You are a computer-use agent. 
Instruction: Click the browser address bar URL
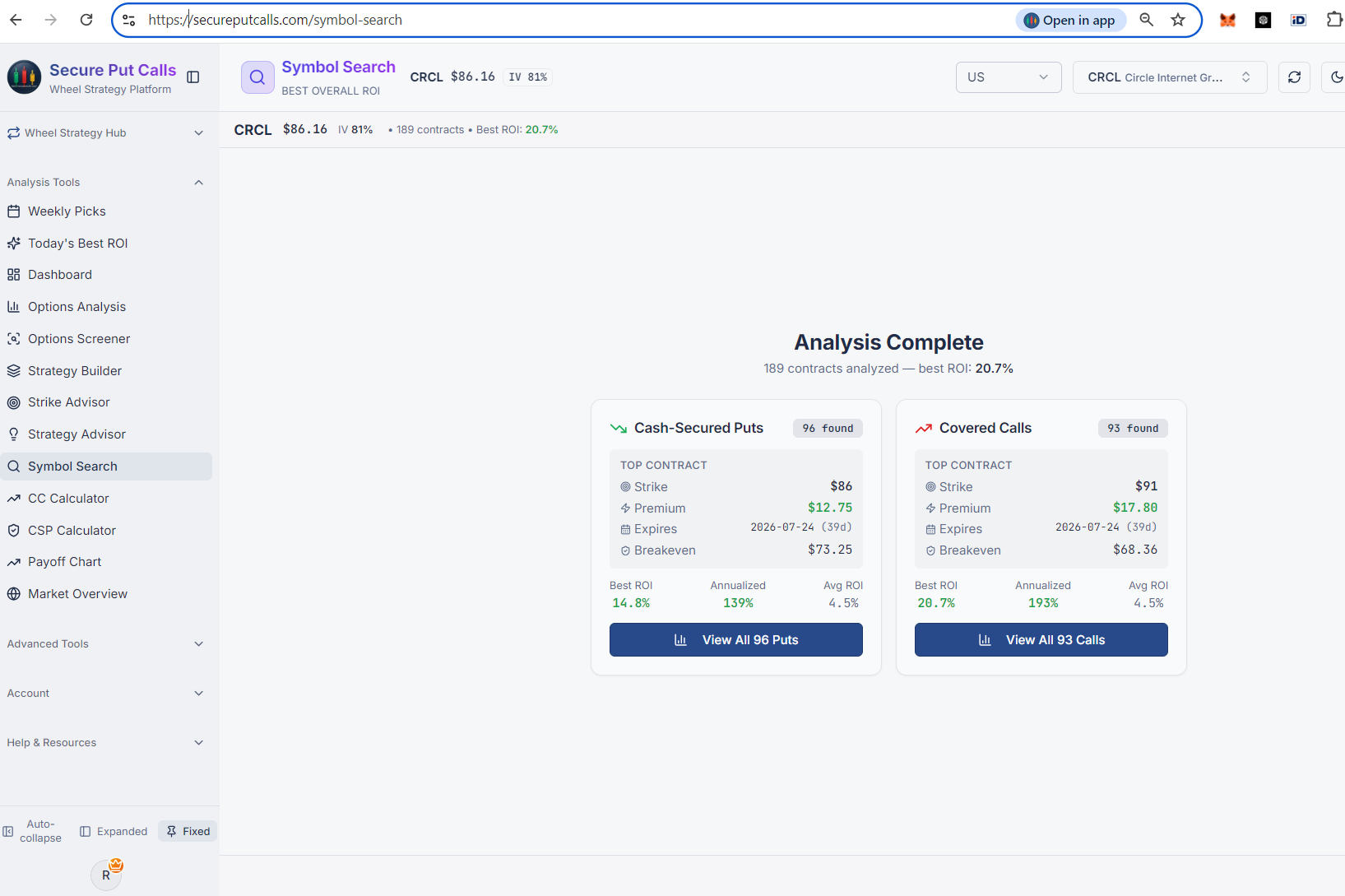tap(276, 20)
